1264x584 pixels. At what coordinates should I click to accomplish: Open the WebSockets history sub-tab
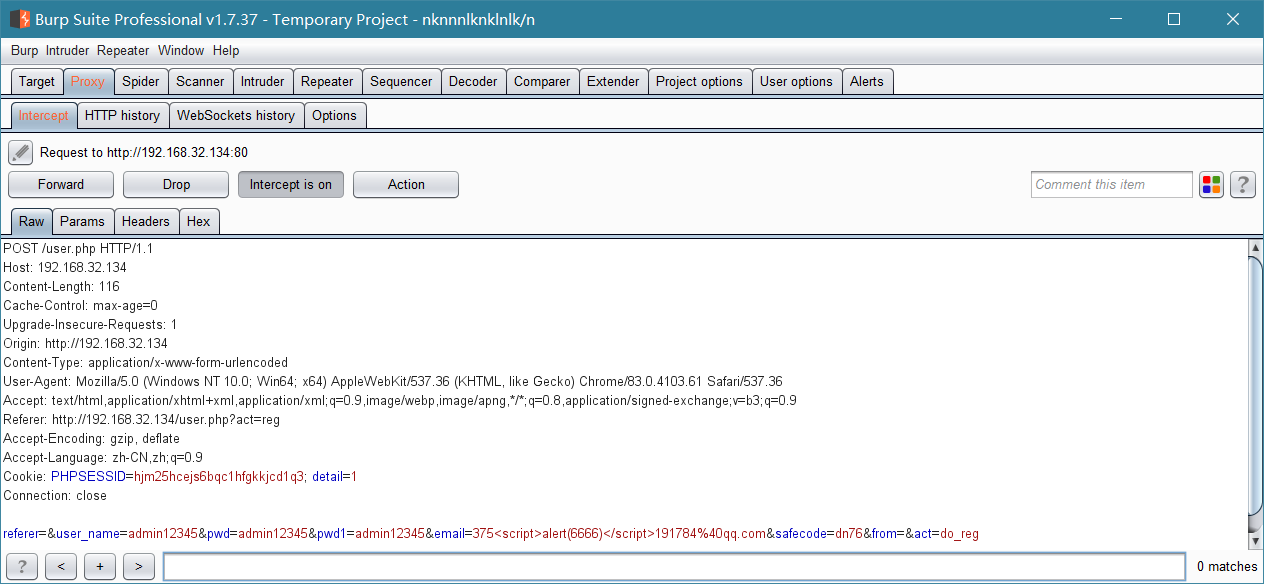(x=236, y=115)
